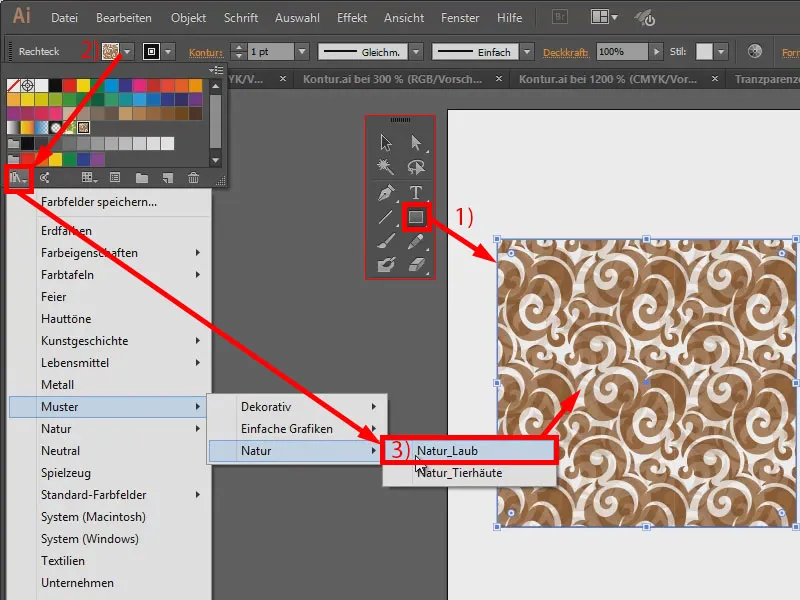800x600 pixels.
Task: Select the None swatch with red slash
Action: [x=13, y=85]
